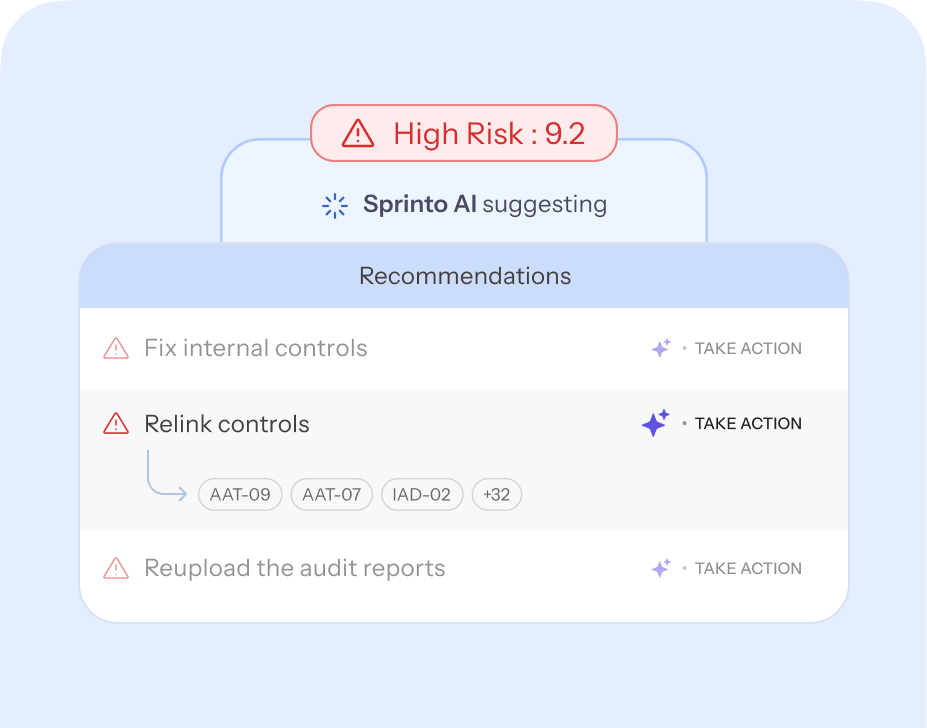Expand the +32 chip to reveal remaining controls
The width and height of the screenshot is (927, 728).
click(496, 494)
